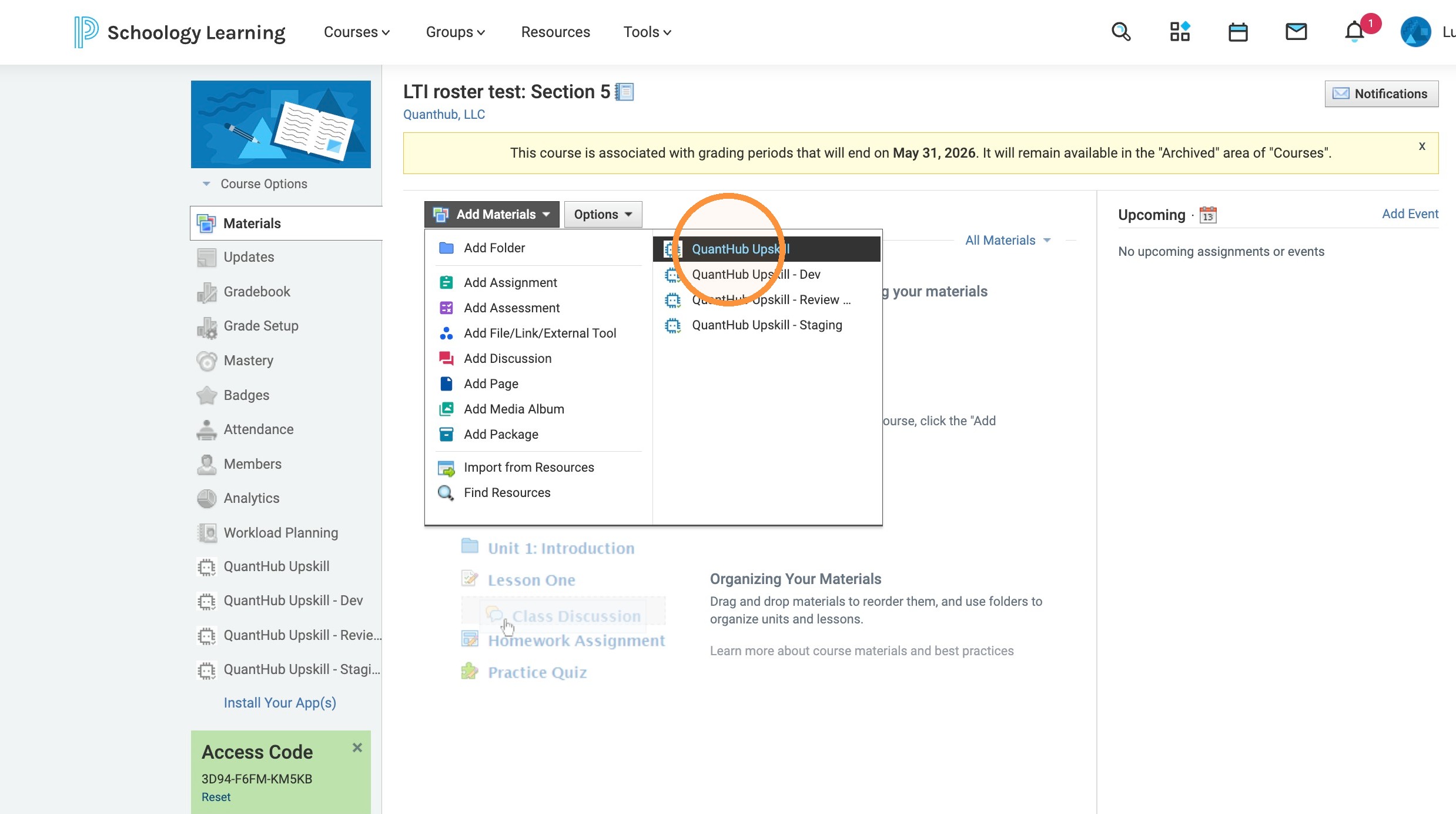This screenshot has width=1456, height=814.
Task: Open the Quanthub, LLC link
Action: (444, 114)
